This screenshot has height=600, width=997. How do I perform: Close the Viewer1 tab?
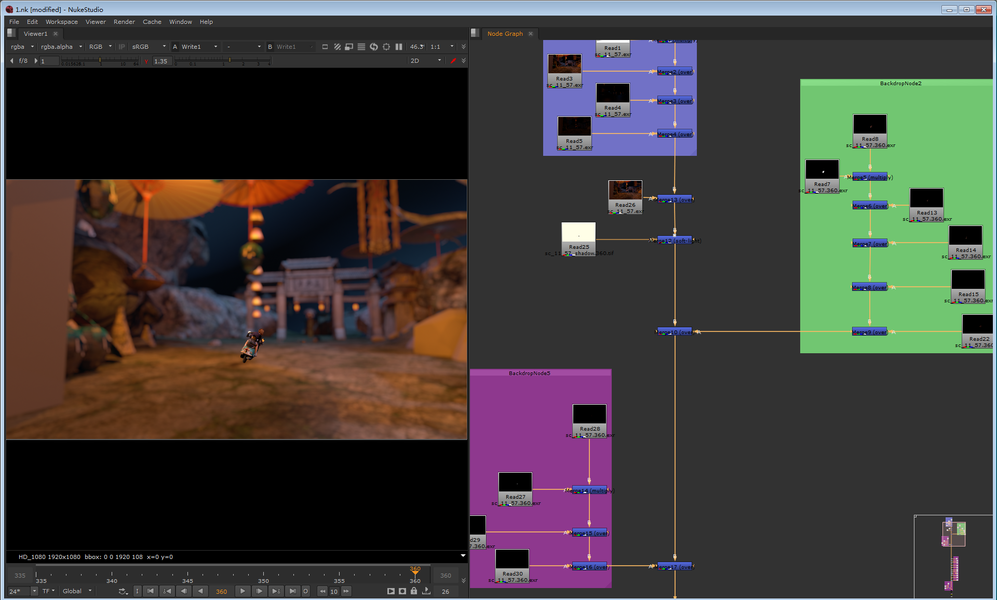point(55,34)
